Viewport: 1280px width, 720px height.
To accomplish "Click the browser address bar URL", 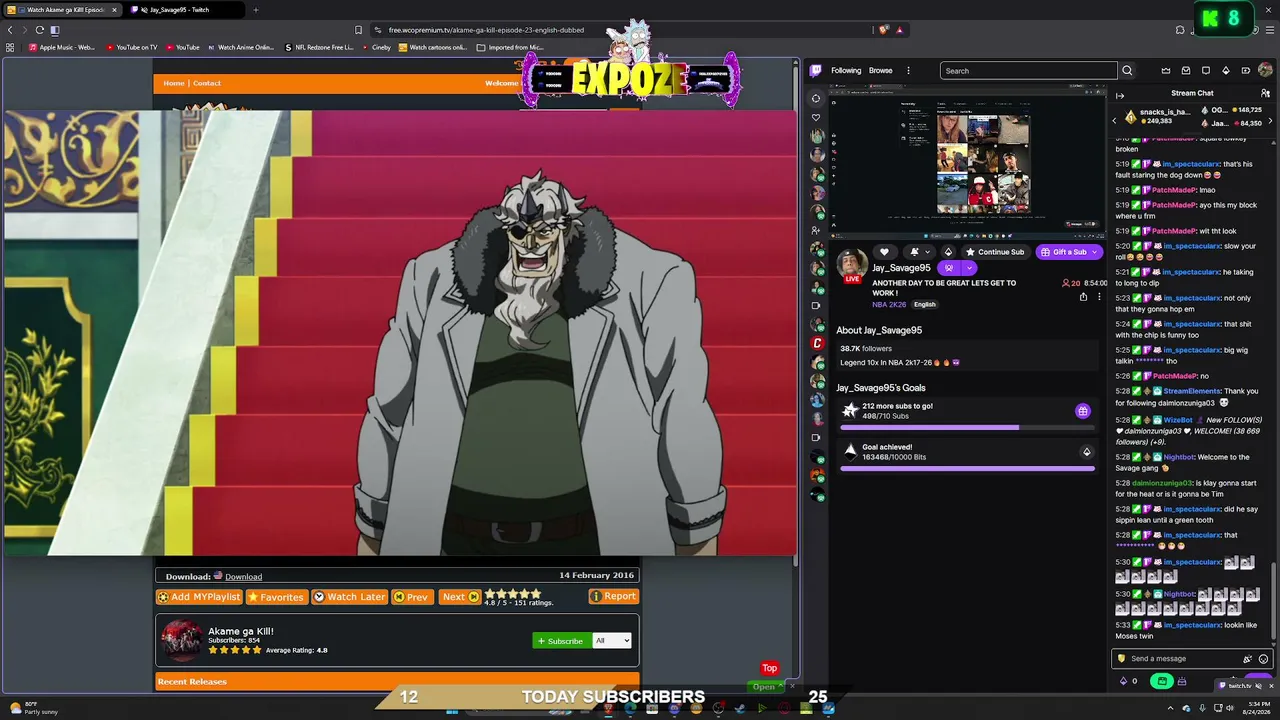I will (x=486, y=30).
